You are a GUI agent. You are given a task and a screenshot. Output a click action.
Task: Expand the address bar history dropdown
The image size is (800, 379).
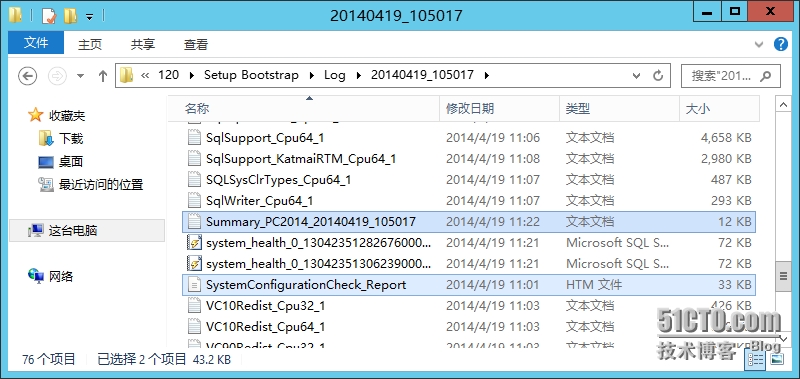coord(636,75)
